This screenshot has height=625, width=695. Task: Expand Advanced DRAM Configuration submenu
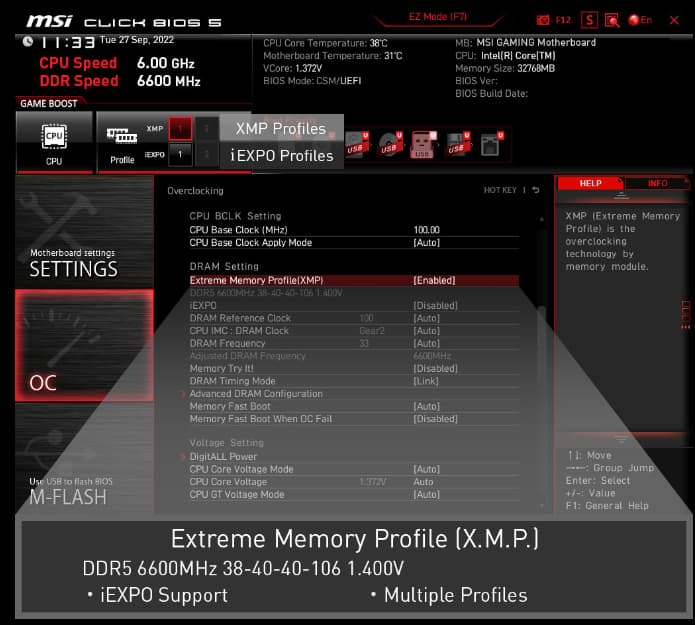256,394
